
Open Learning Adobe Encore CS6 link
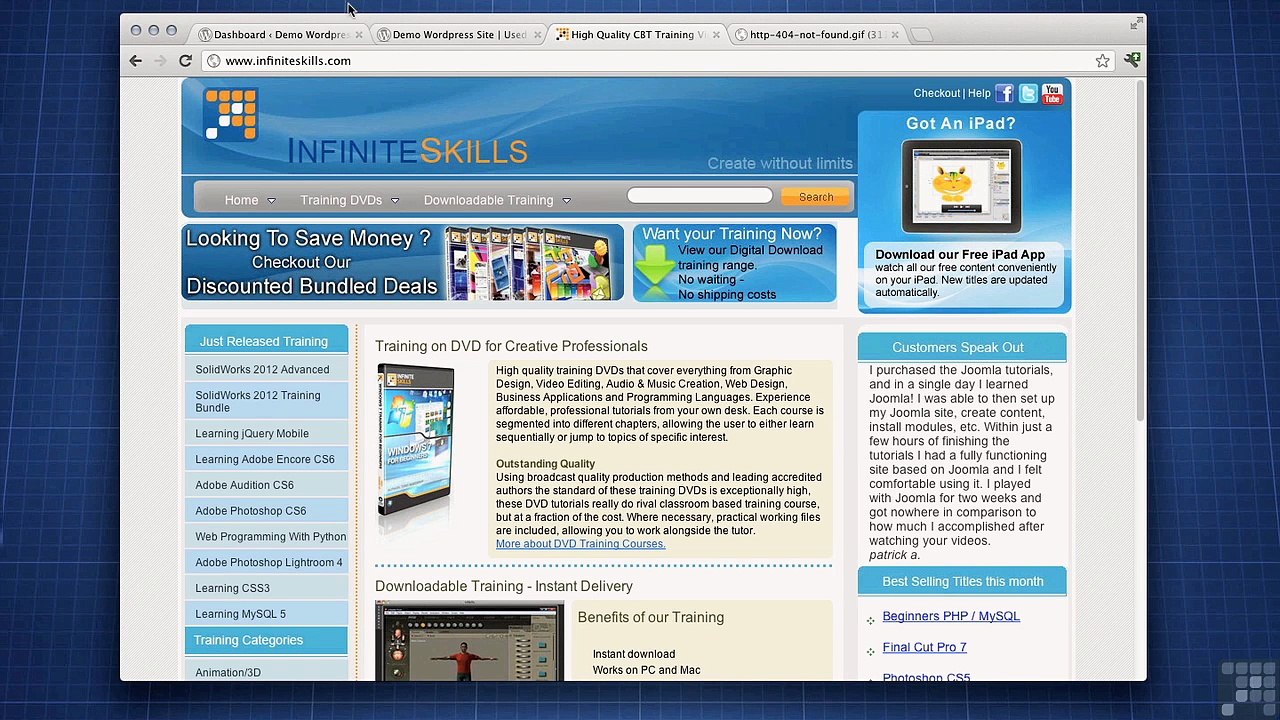pyautogui.click(x=265, y=460)
